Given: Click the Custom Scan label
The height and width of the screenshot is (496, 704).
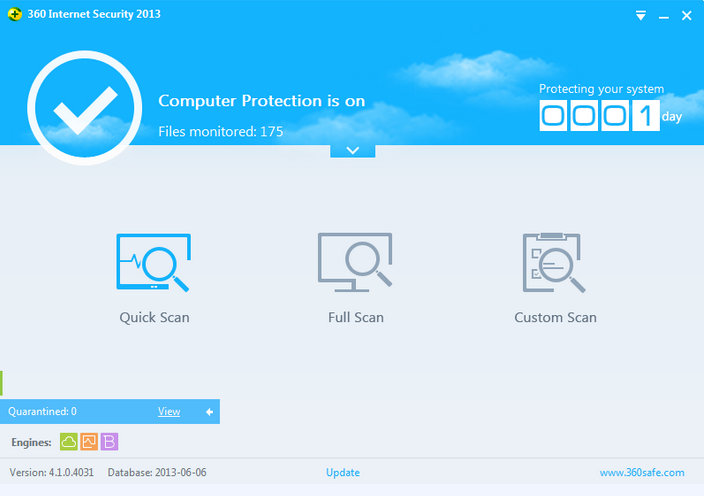Looking at the screenshot, I should tap(555, 317).
